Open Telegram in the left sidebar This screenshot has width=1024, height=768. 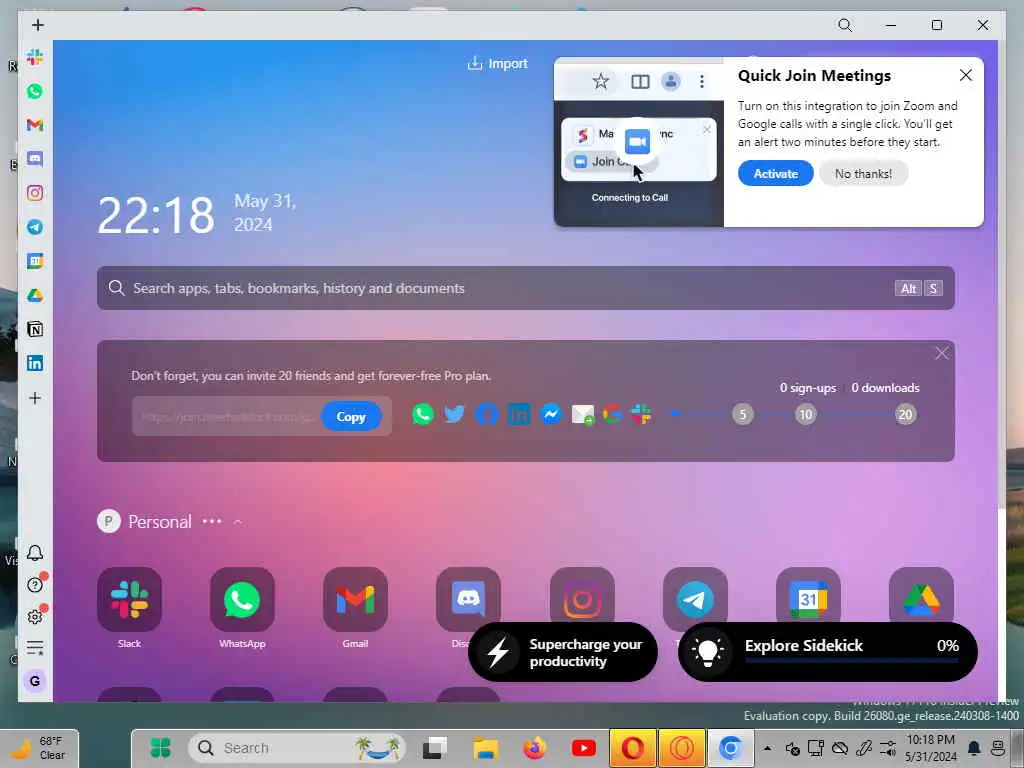coord(35,227)
